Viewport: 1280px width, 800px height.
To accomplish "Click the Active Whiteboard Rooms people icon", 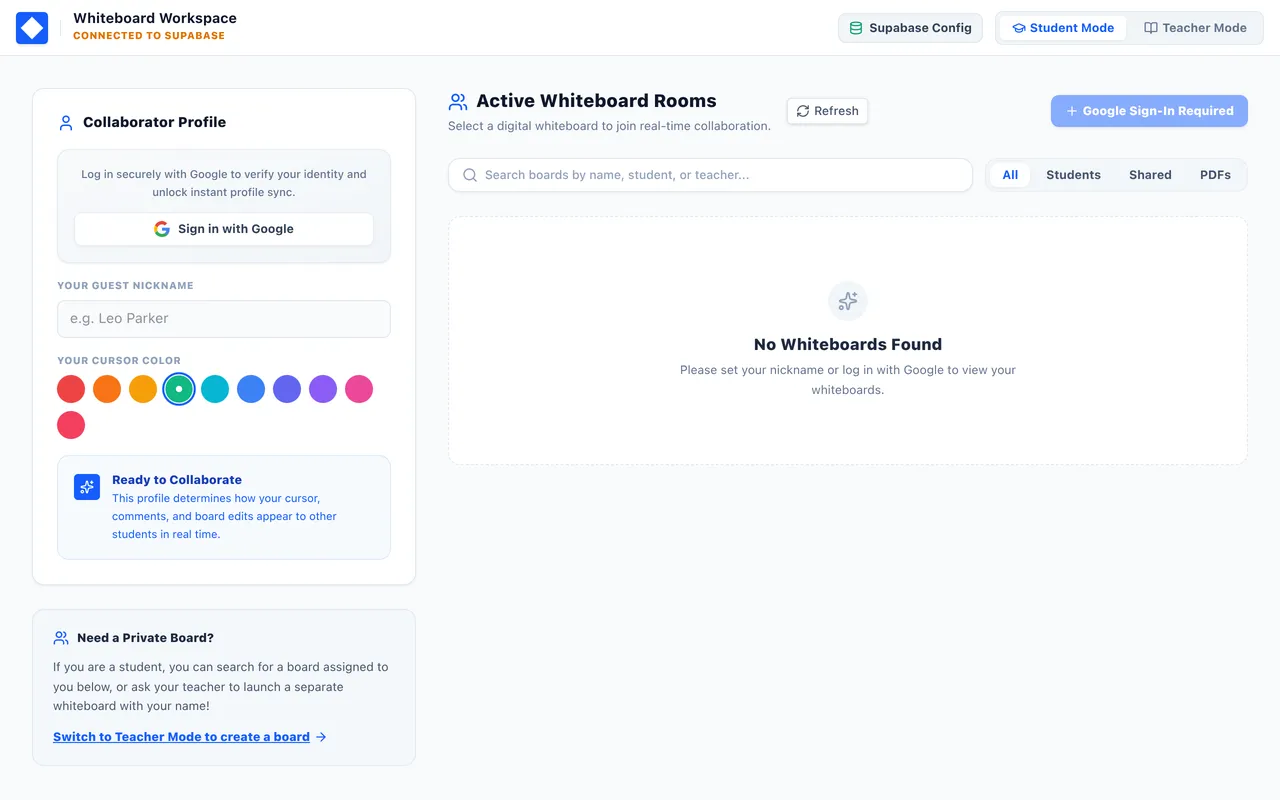I will tap(458, 101).
